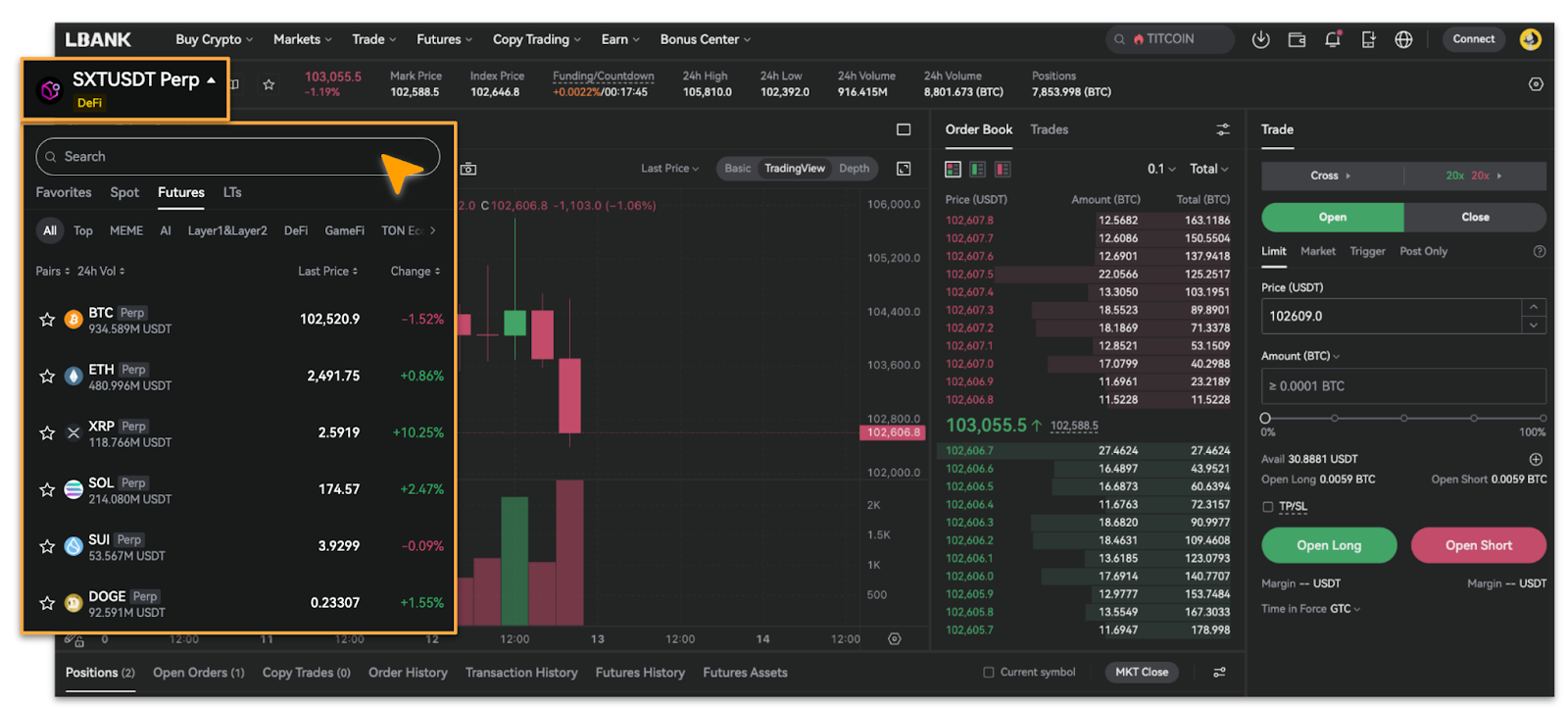Open the Open Orders (1) tab

[199, 672]
